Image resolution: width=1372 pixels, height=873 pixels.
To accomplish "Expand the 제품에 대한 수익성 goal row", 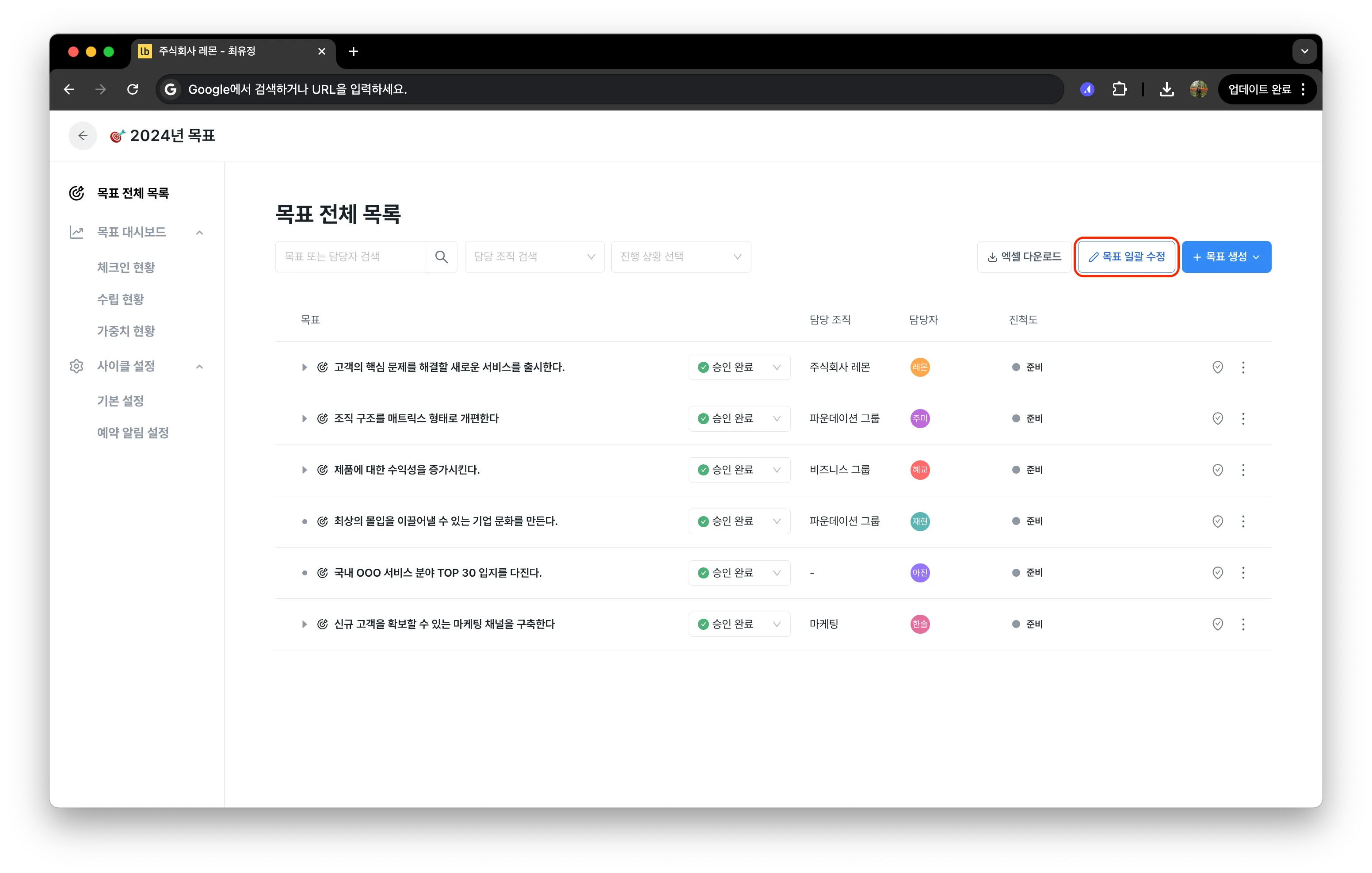I will pyautogui.click(x=304, y=470).
